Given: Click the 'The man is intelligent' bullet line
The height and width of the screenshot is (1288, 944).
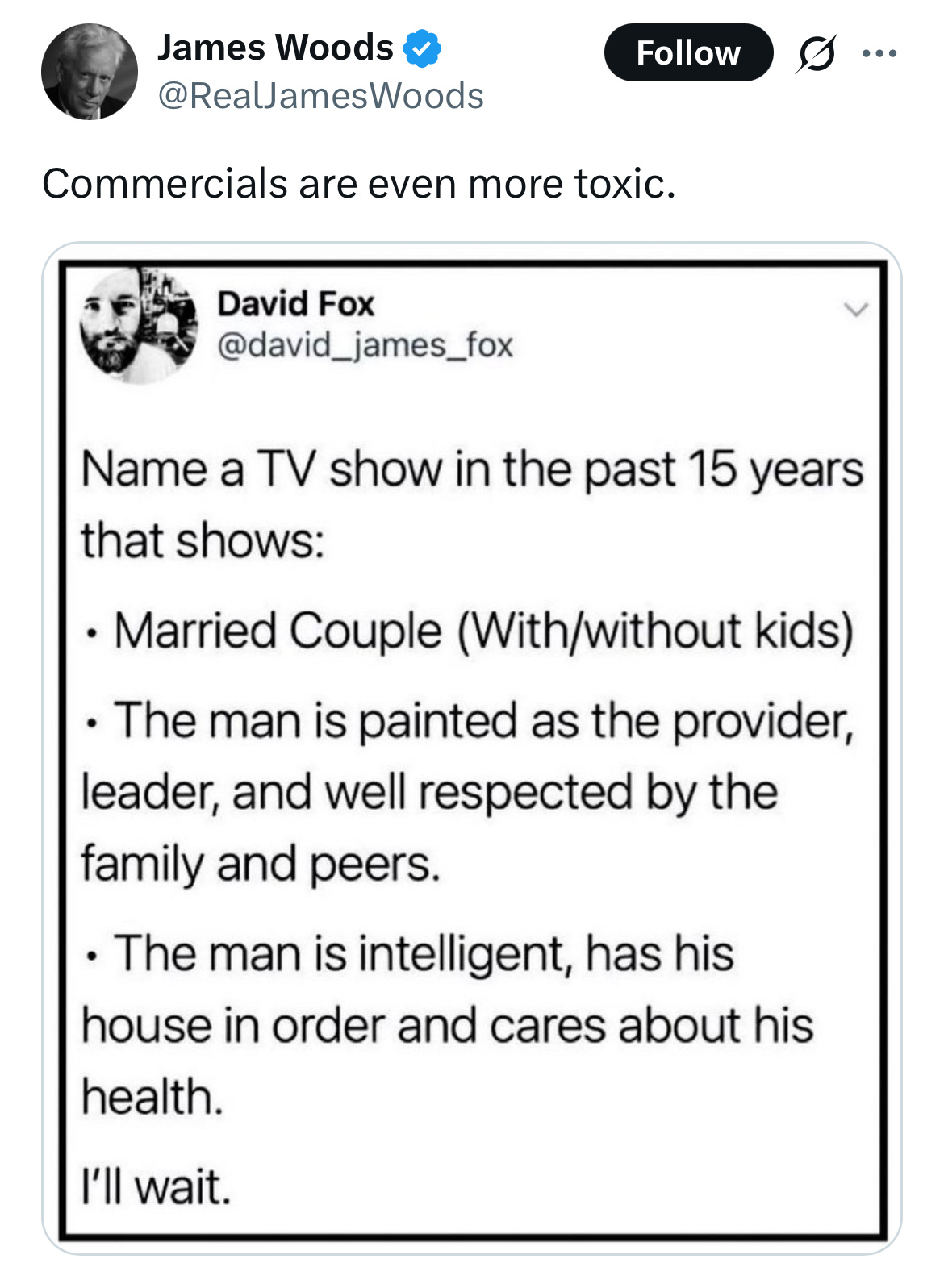Looking at the screenshot, I should point(409,953).
